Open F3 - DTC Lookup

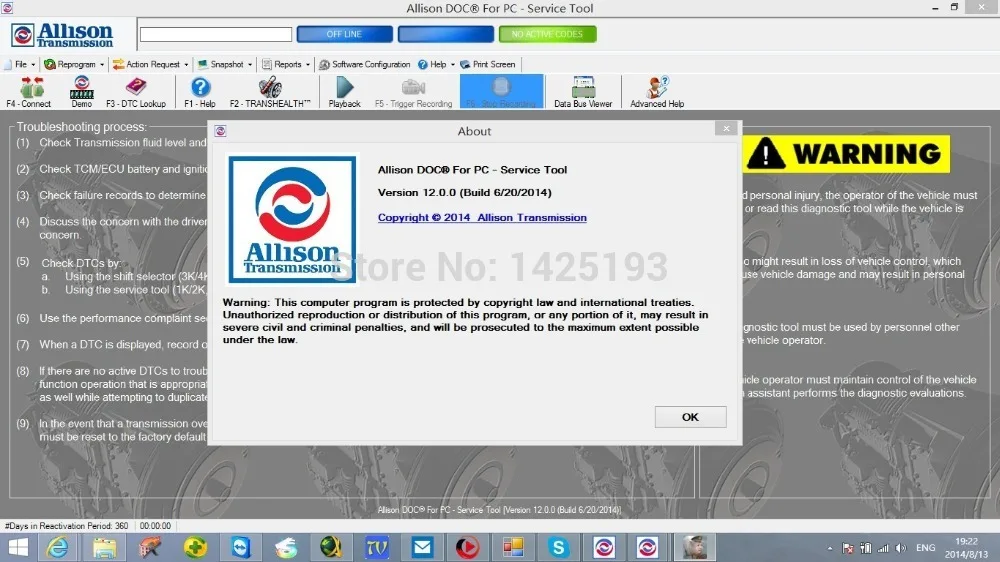[136, 92]
